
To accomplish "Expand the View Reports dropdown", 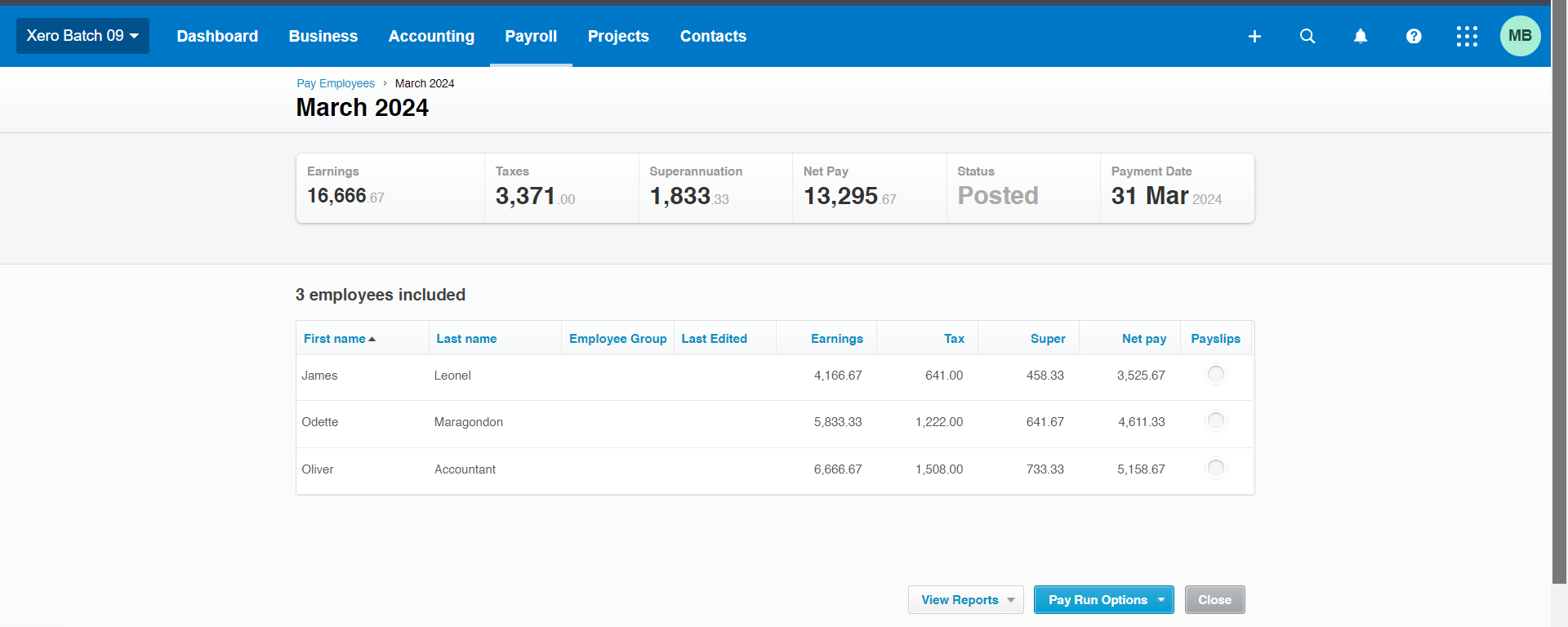I will coord(965,600).
